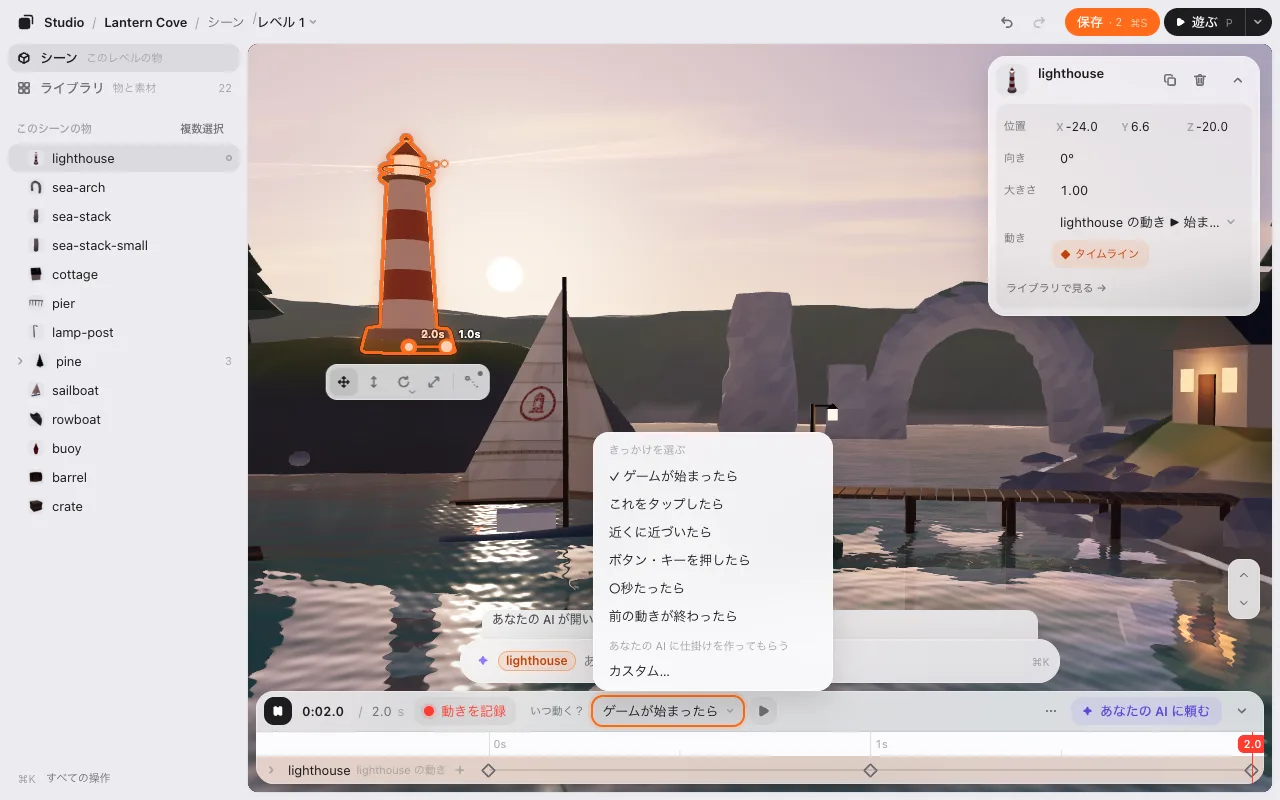
Task: Open the timeline three-dots menu
Action: [1051, 711]
